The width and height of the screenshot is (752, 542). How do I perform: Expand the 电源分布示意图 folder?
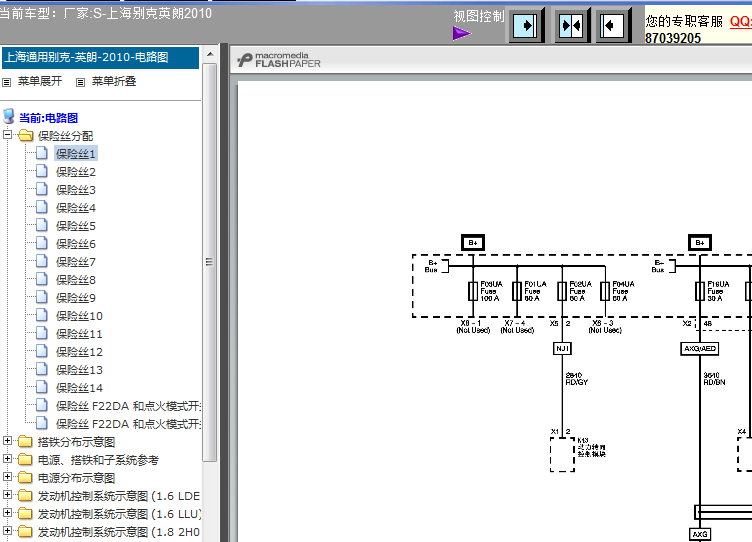(x=7, y=477)
